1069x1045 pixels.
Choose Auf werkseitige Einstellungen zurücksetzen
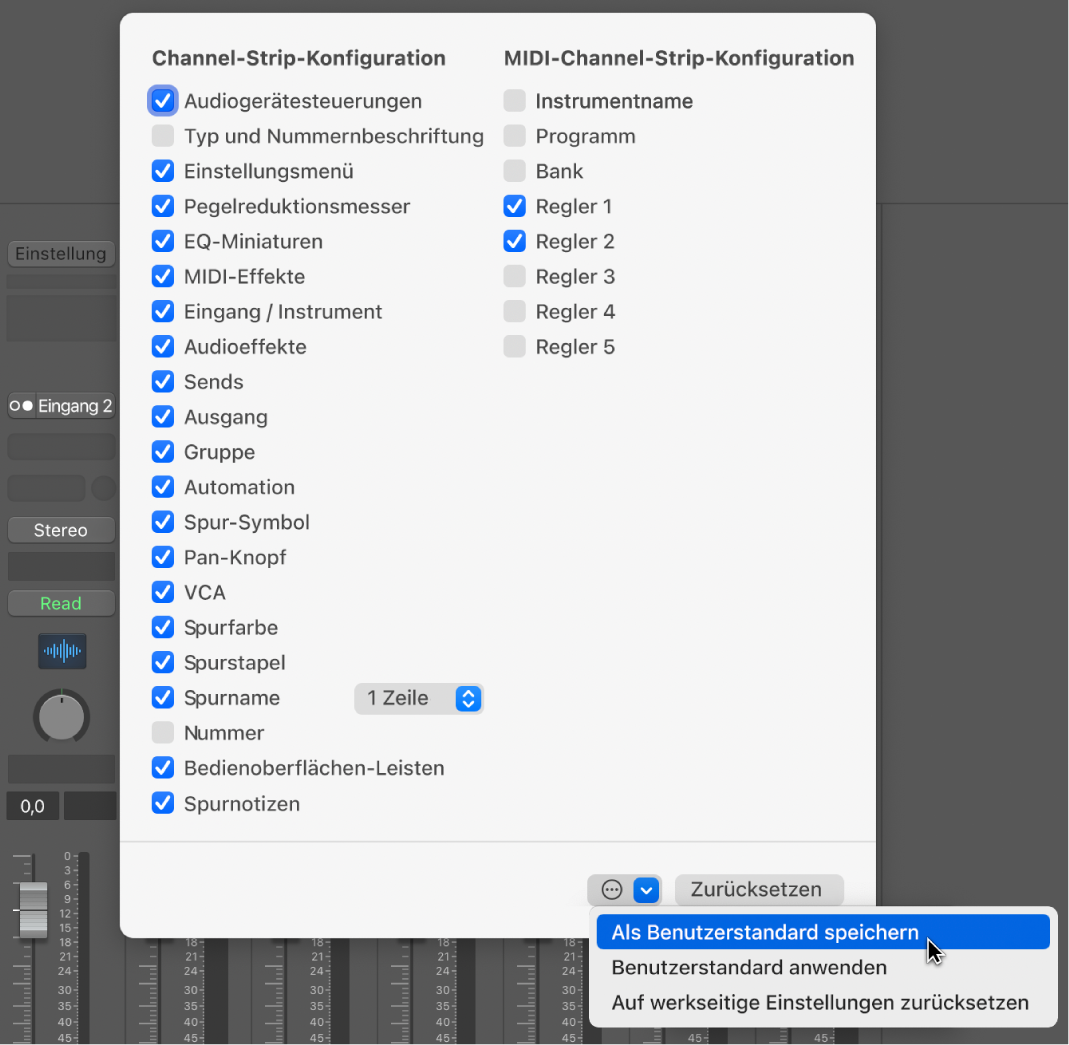820,1003
